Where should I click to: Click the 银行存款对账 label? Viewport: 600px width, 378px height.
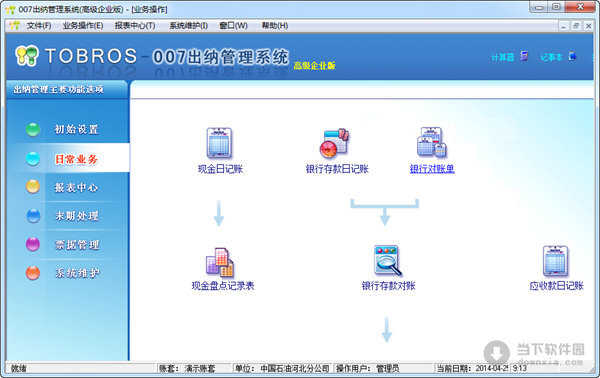pyautogui.click(x=388, y=285)
